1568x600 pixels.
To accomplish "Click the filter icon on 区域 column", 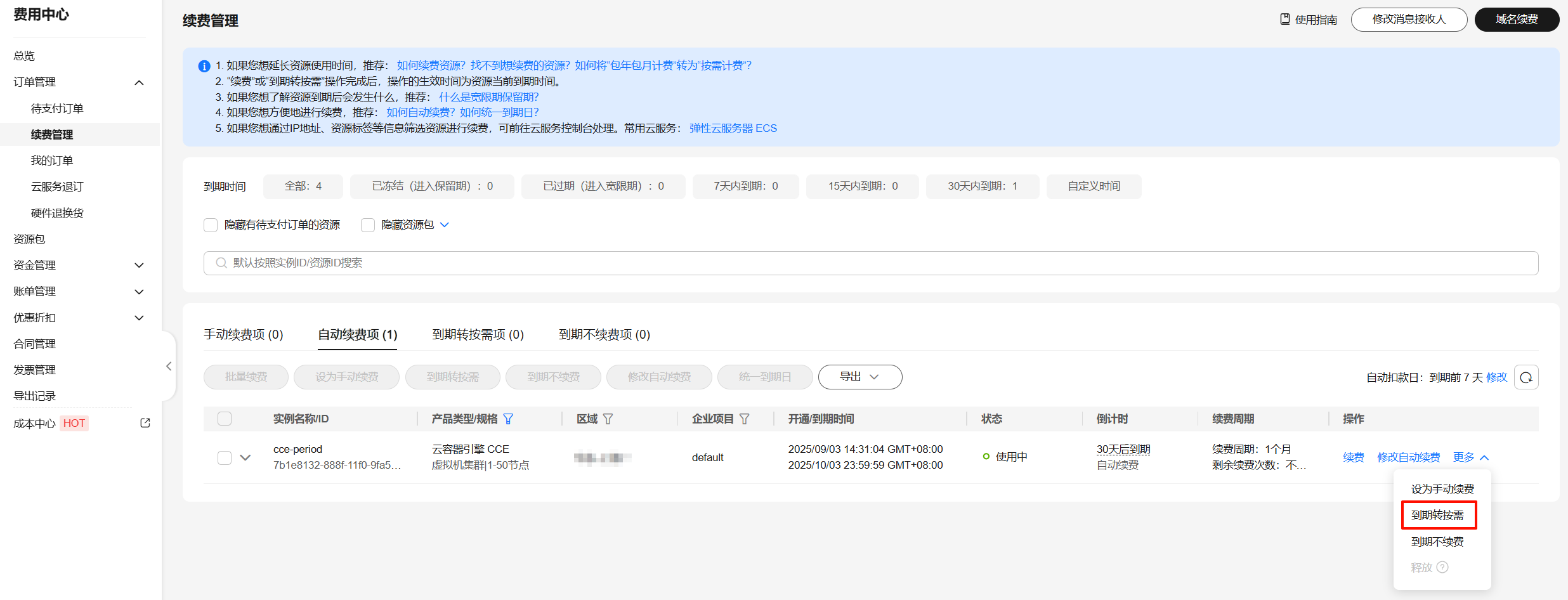I will (x=608, y=419).
